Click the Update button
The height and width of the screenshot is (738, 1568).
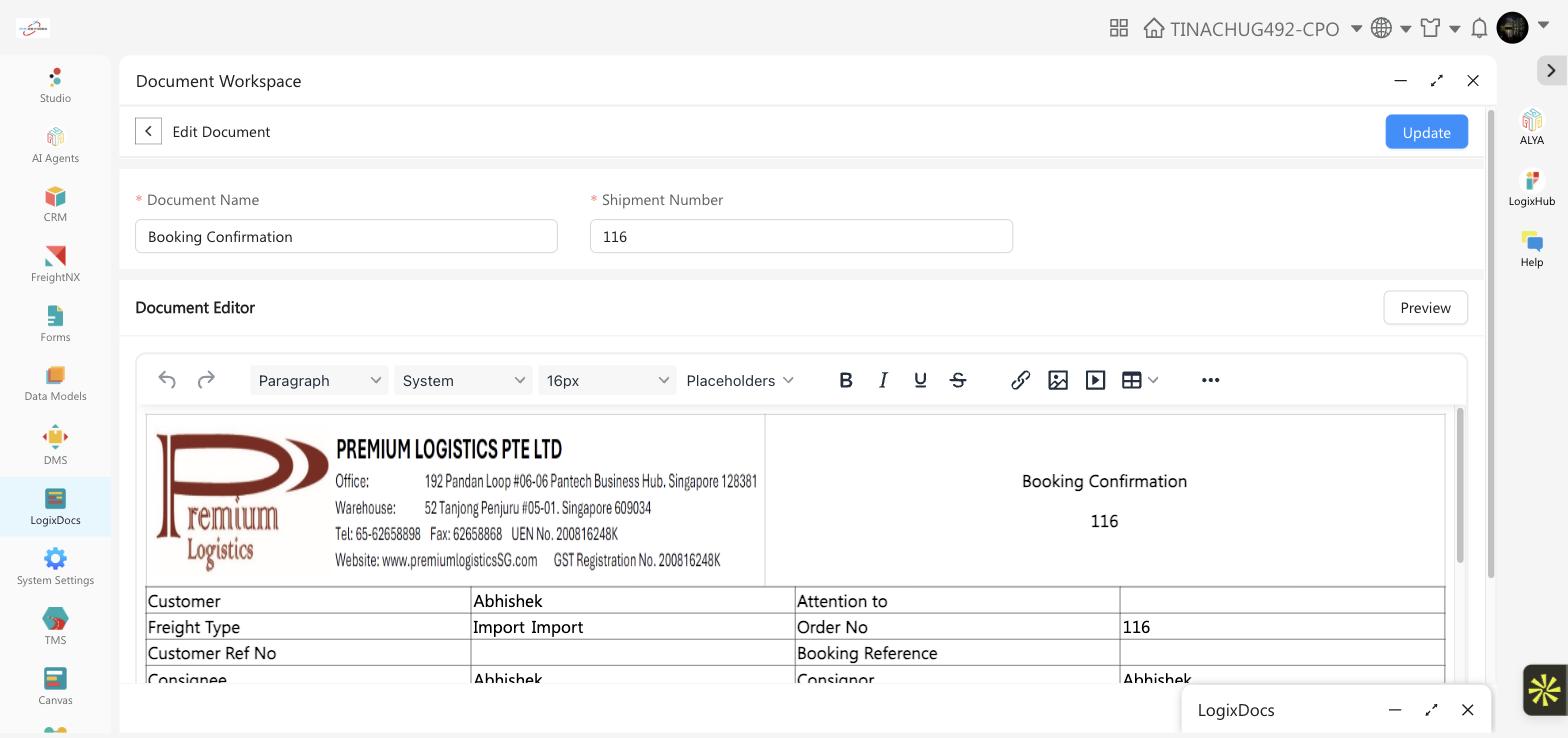[x=1426, y=132]
